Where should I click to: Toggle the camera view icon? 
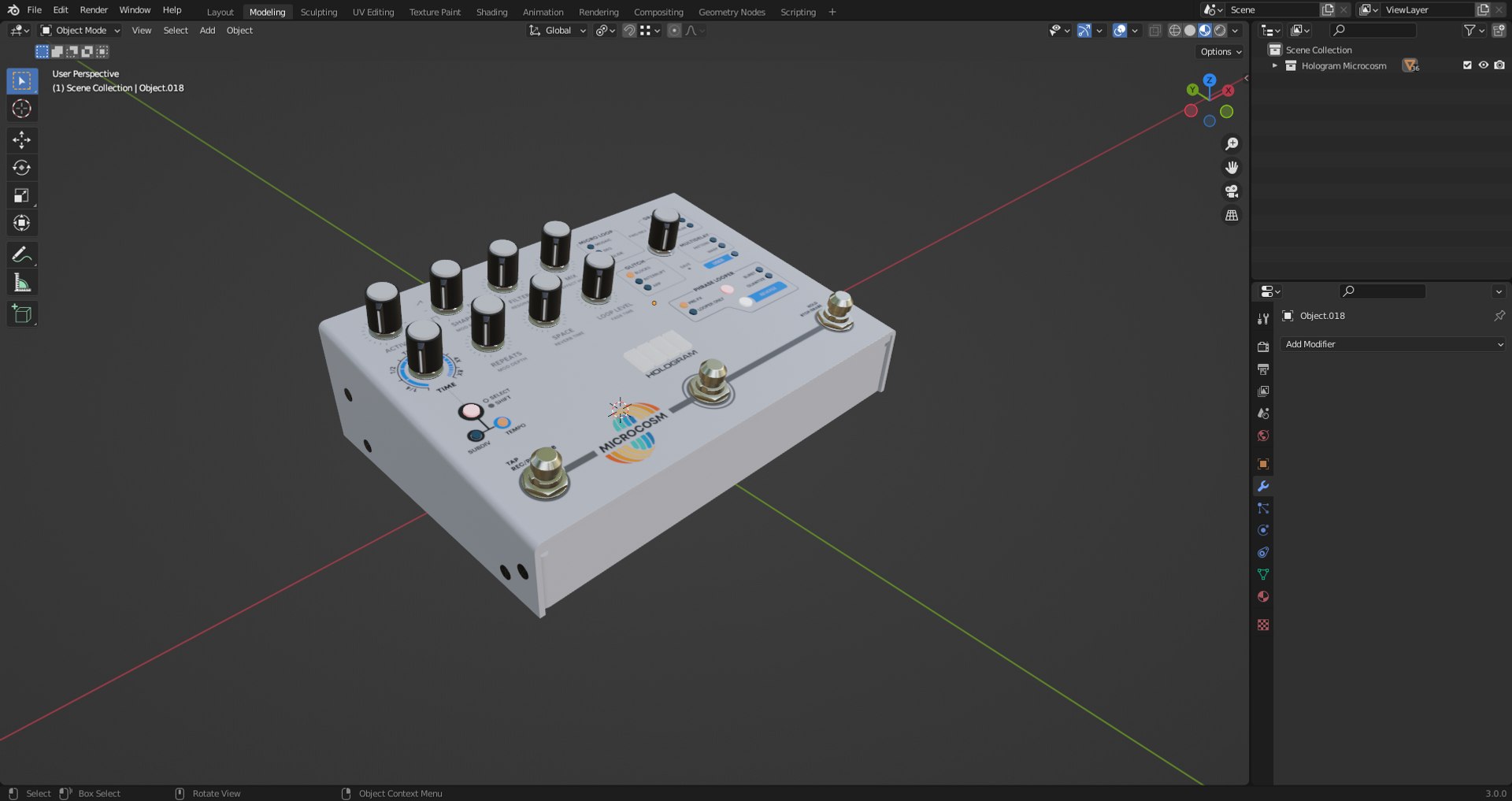click(1232, 191)
